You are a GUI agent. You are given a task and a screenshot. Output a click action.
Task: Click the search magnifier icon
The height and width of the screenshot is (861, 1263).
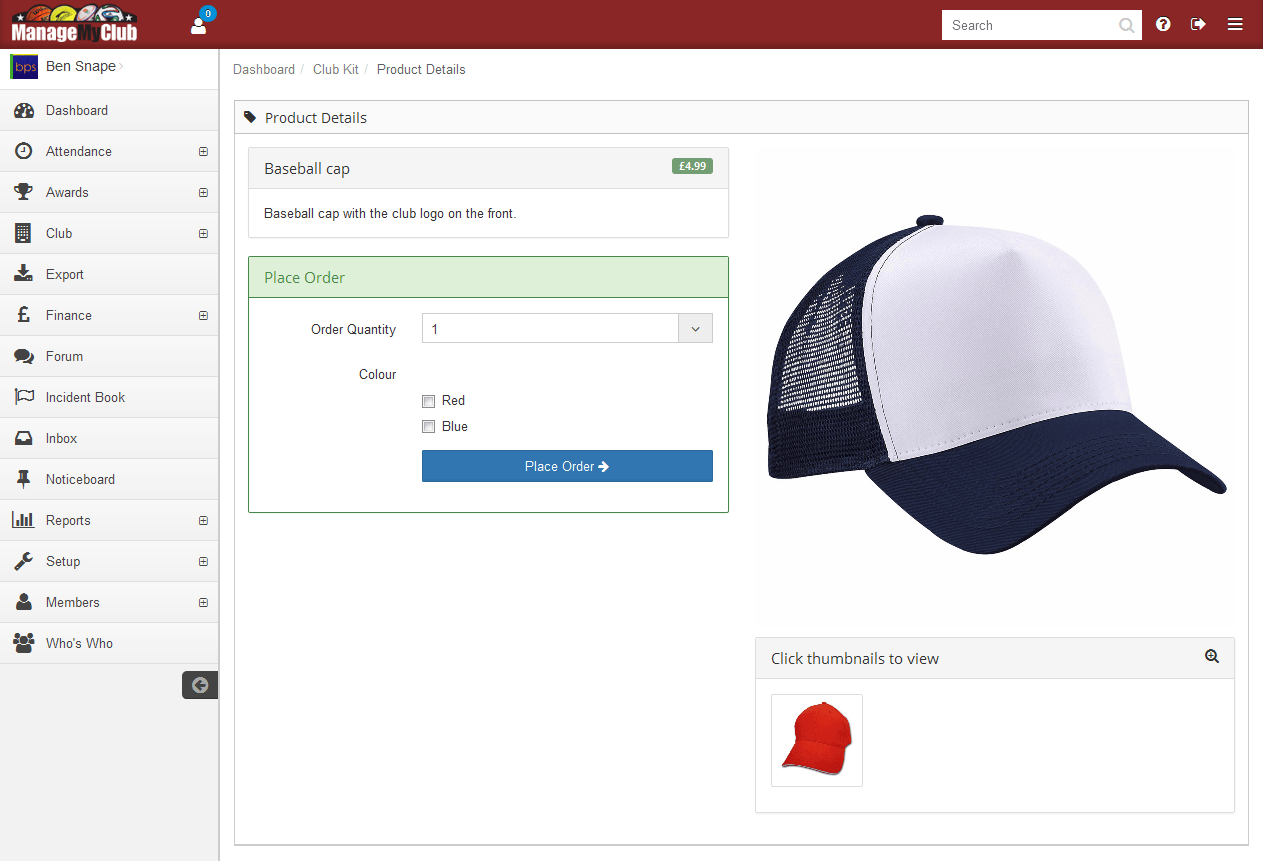(1127, 26)
